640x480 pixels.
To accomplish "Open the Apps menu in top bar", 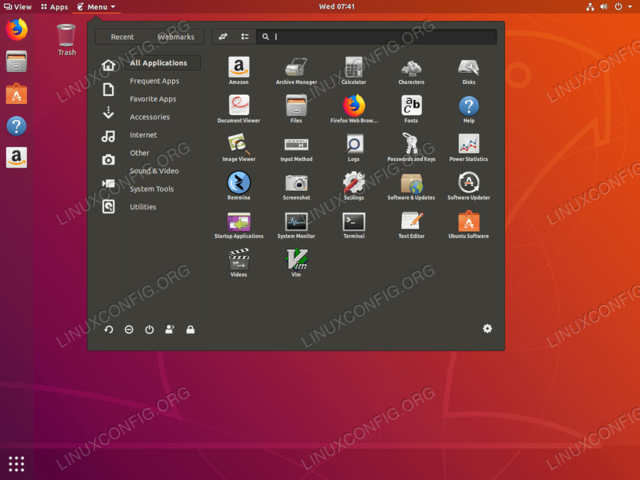I will coord(54,7).
